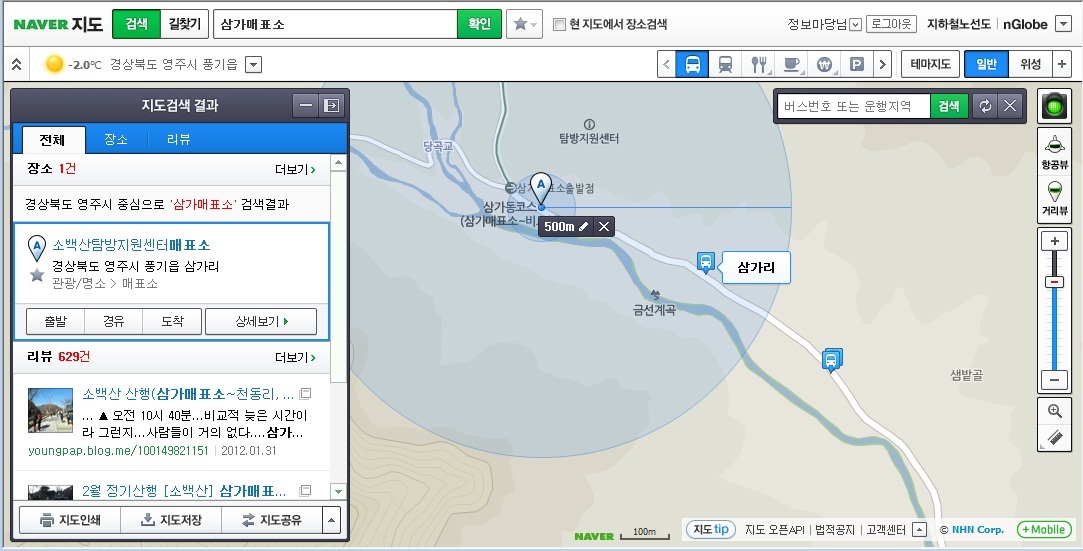Viewport: 1083px width, 551px height.
Task: Enable 현 지도에서 장소검색 checkbox
Action: coord(559,25)
